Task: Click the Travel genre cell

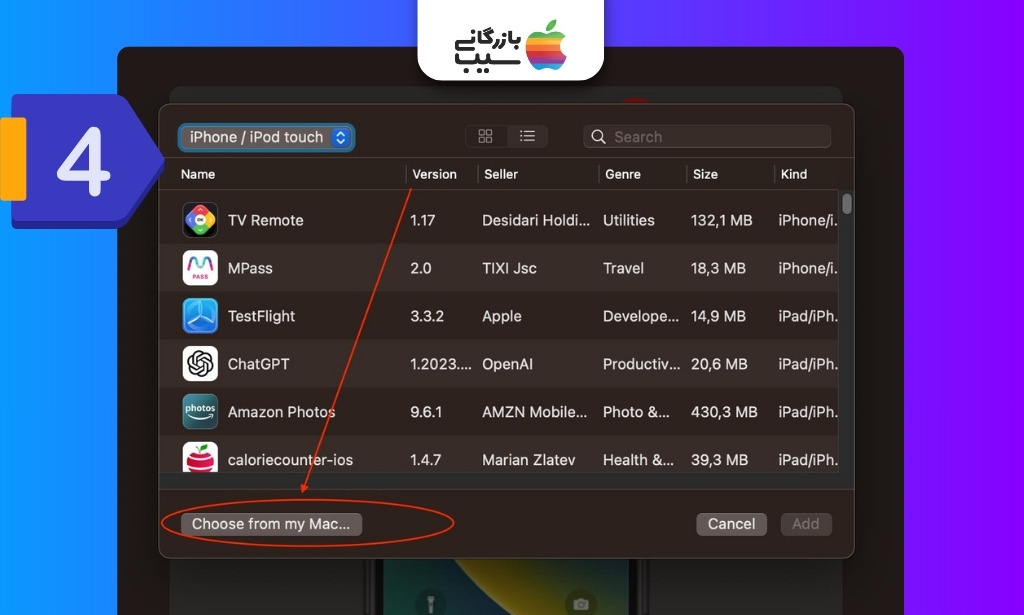Action: coord(623,268)
